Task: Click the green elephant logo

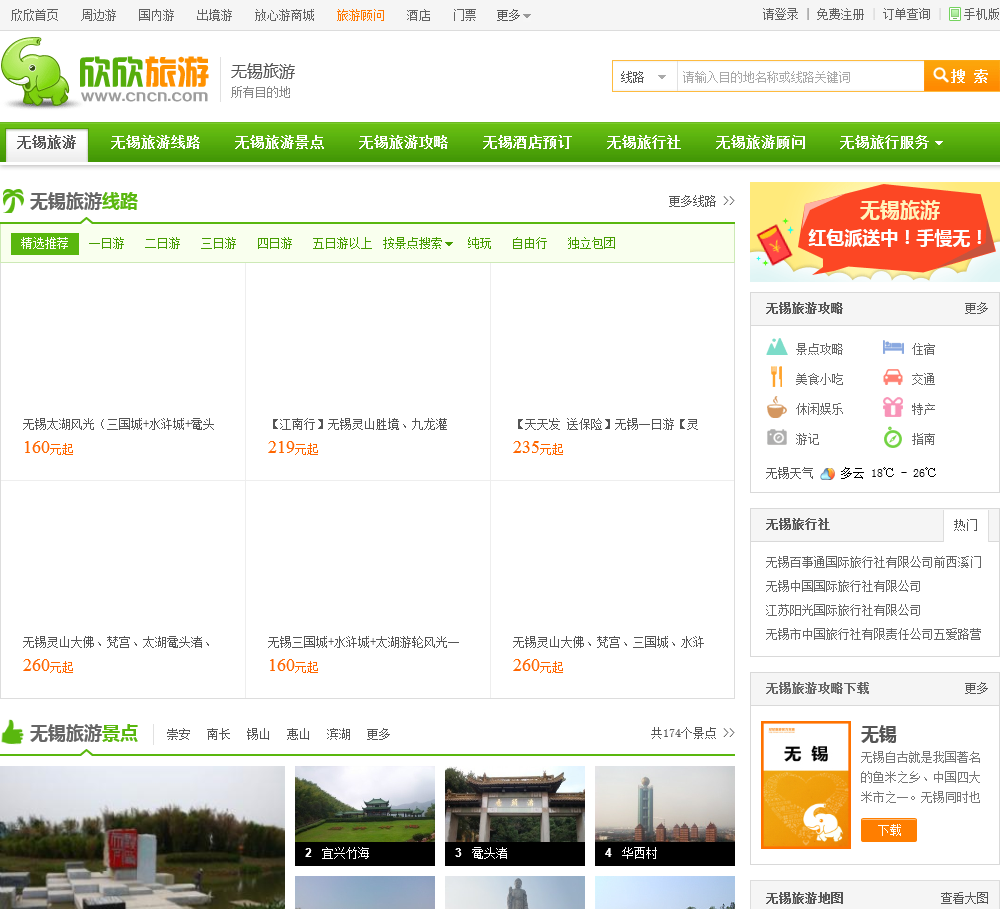Action: pyautogui.click(x=35, y=71)
